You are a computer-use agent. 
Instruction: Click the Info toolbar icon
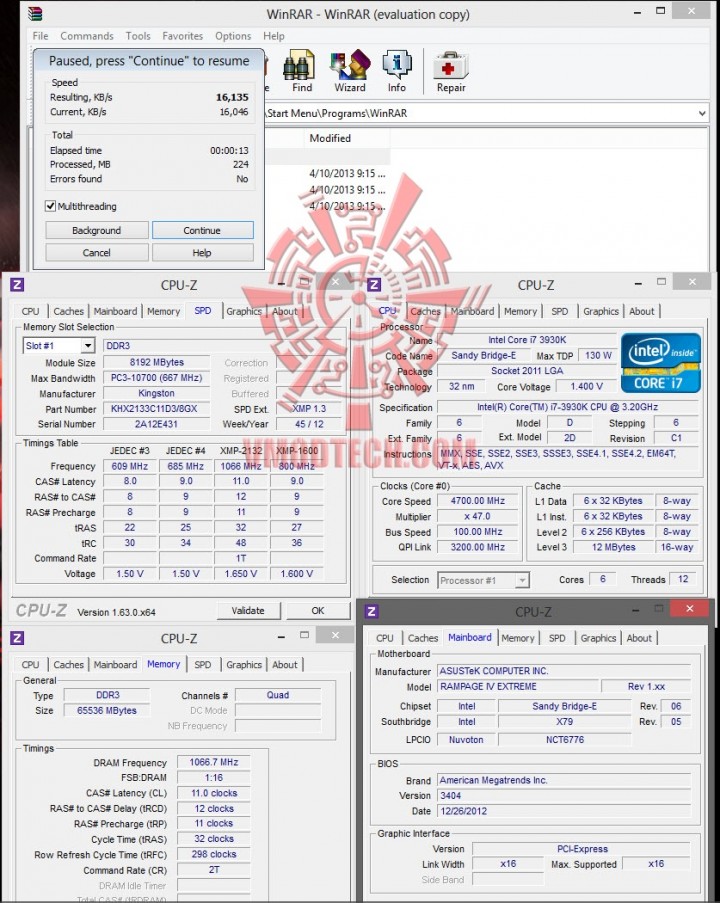click(x=396, y=71)
